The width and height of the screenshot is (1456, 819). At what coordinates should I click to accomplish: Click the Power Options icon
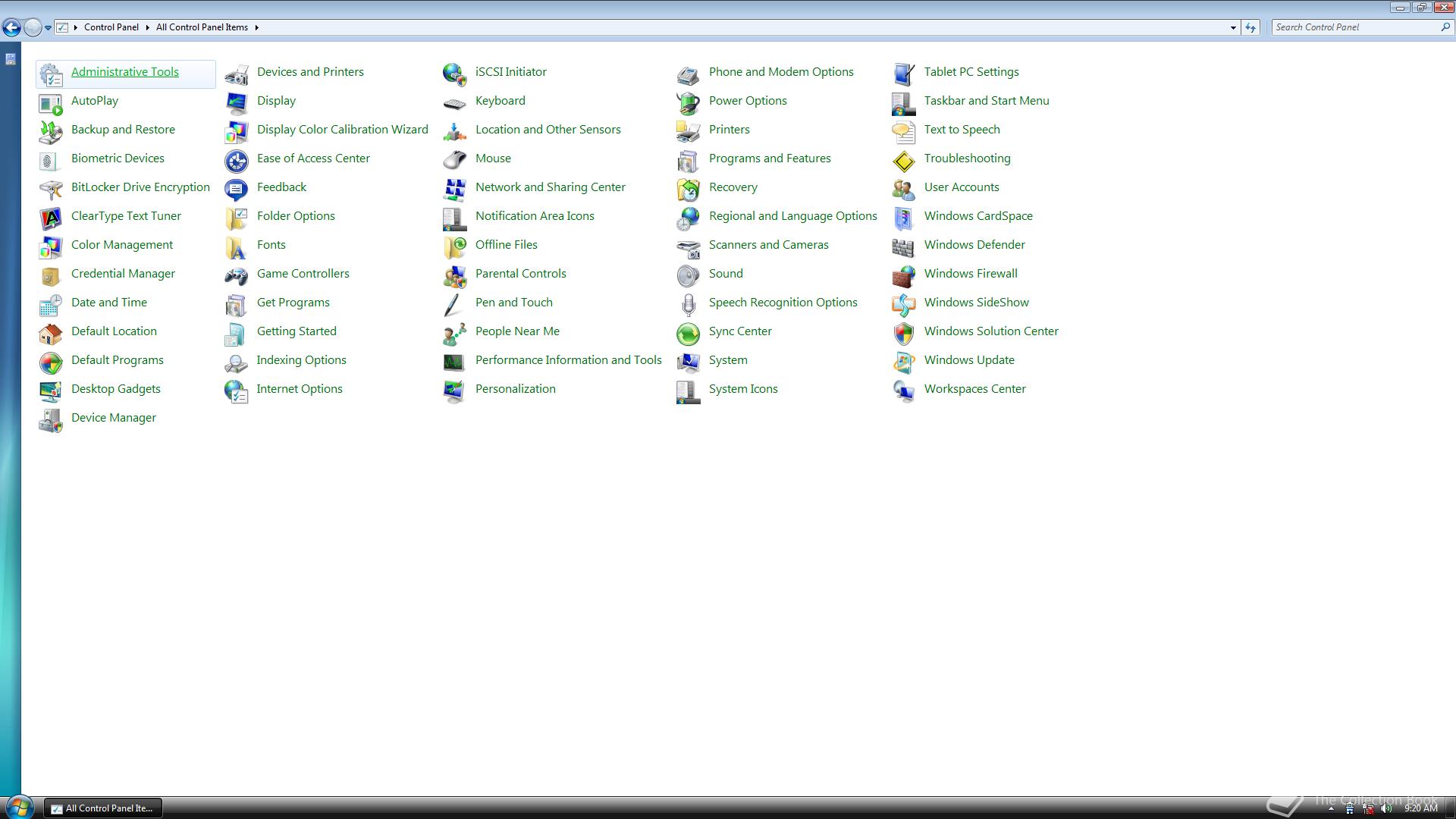coord(689,103)
